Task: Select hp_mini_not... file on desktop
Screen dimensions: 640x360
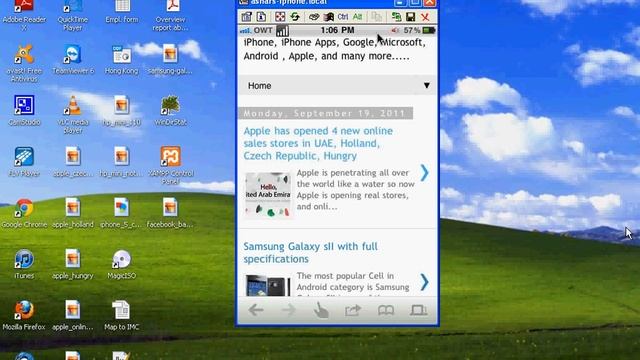Action: (122, 162)
